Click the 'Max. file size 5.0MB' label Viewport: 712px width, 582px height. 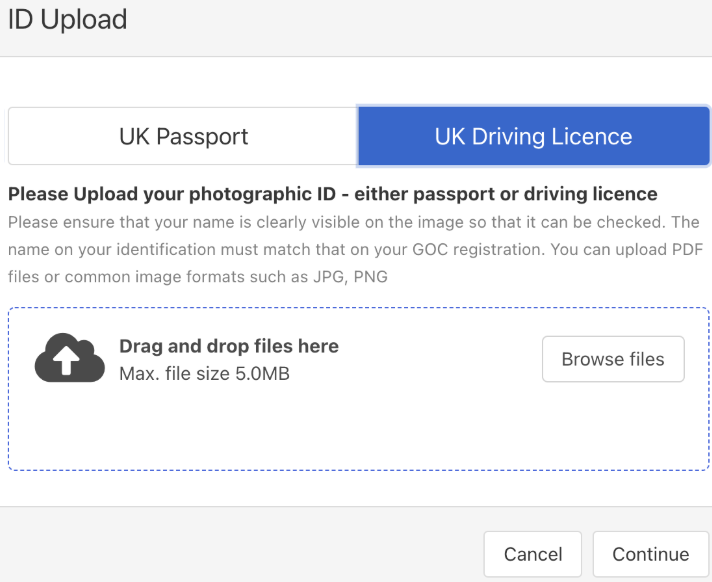click(204, 375)
